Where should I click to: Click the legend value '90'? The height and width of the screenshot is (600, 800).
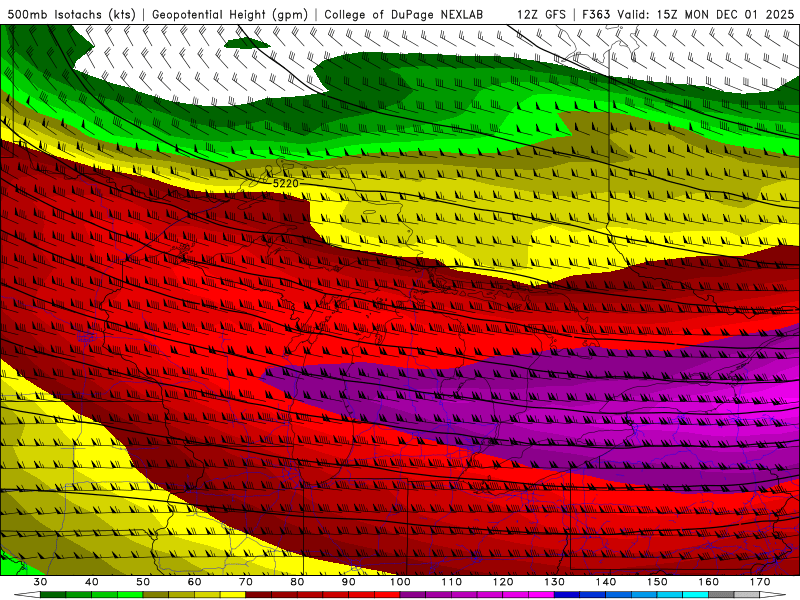click(348, 582)
